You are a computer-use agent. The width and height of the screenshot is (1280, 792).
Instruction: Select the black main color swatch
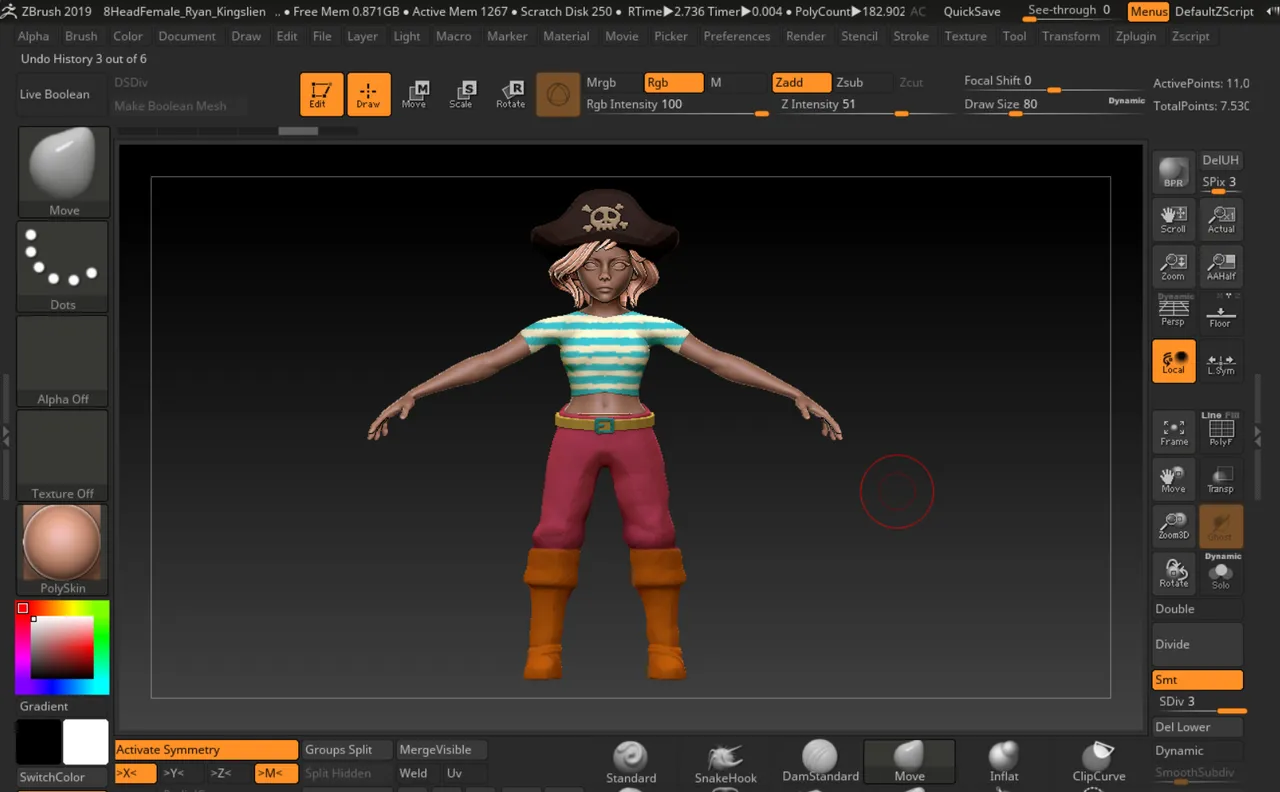[x=38, y=743]
